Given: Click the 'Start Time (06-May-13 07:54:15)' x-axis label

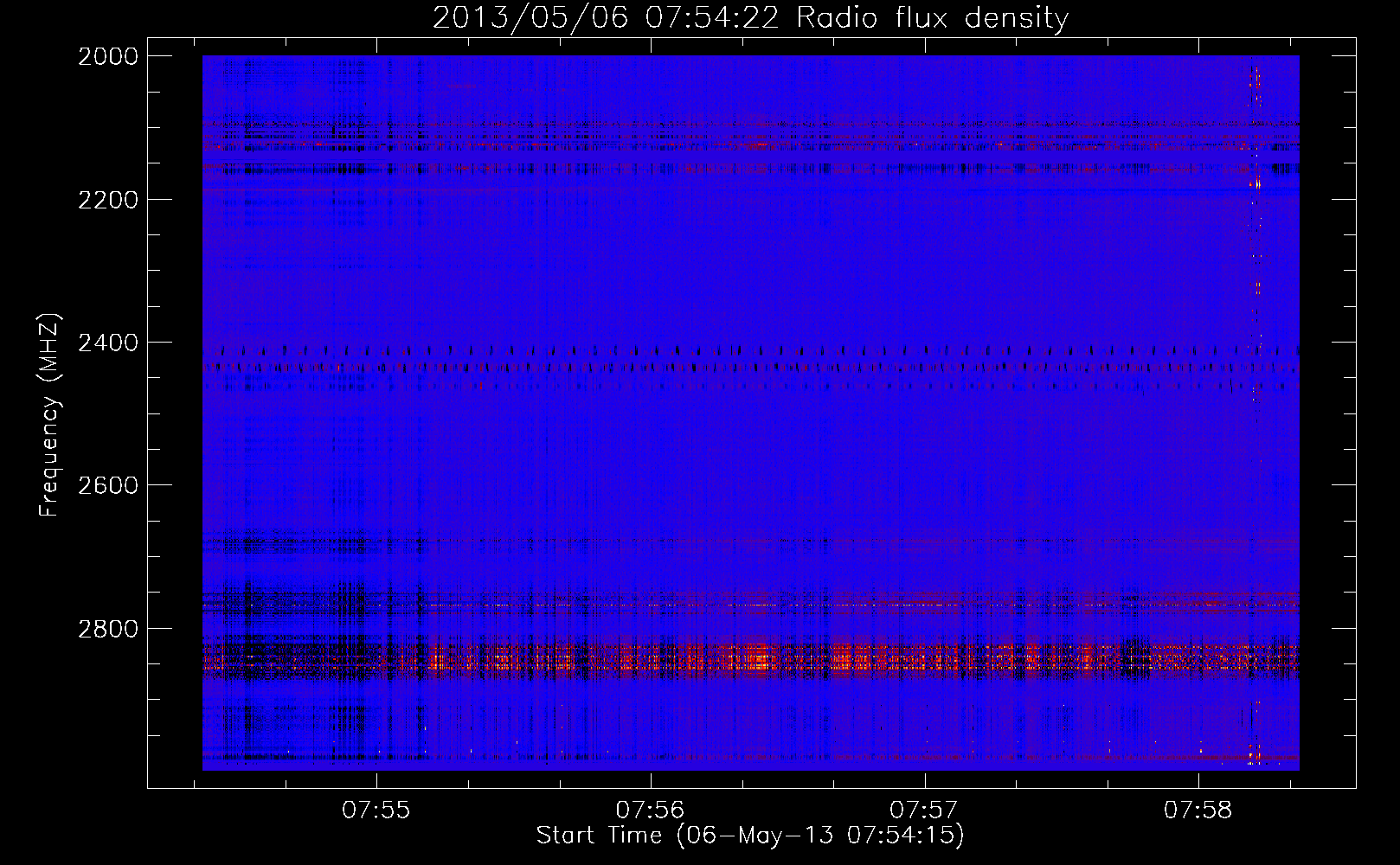Looking at the screenshot, I should tap(750, 836).
